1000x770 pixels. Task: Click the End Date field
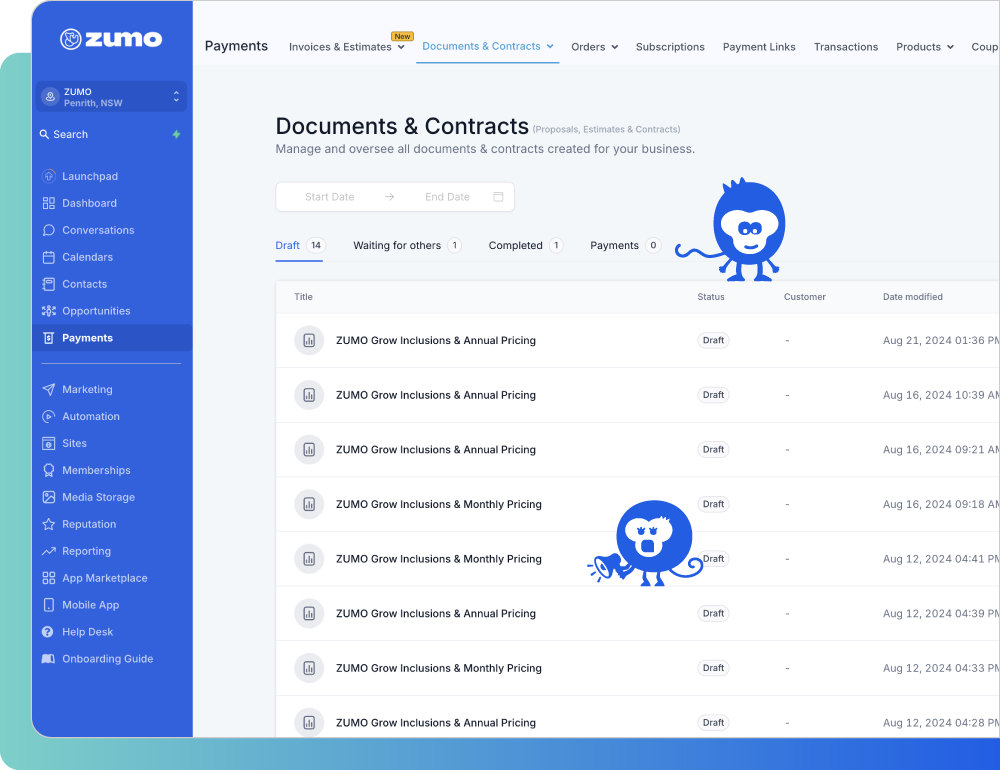coord(447,196)
